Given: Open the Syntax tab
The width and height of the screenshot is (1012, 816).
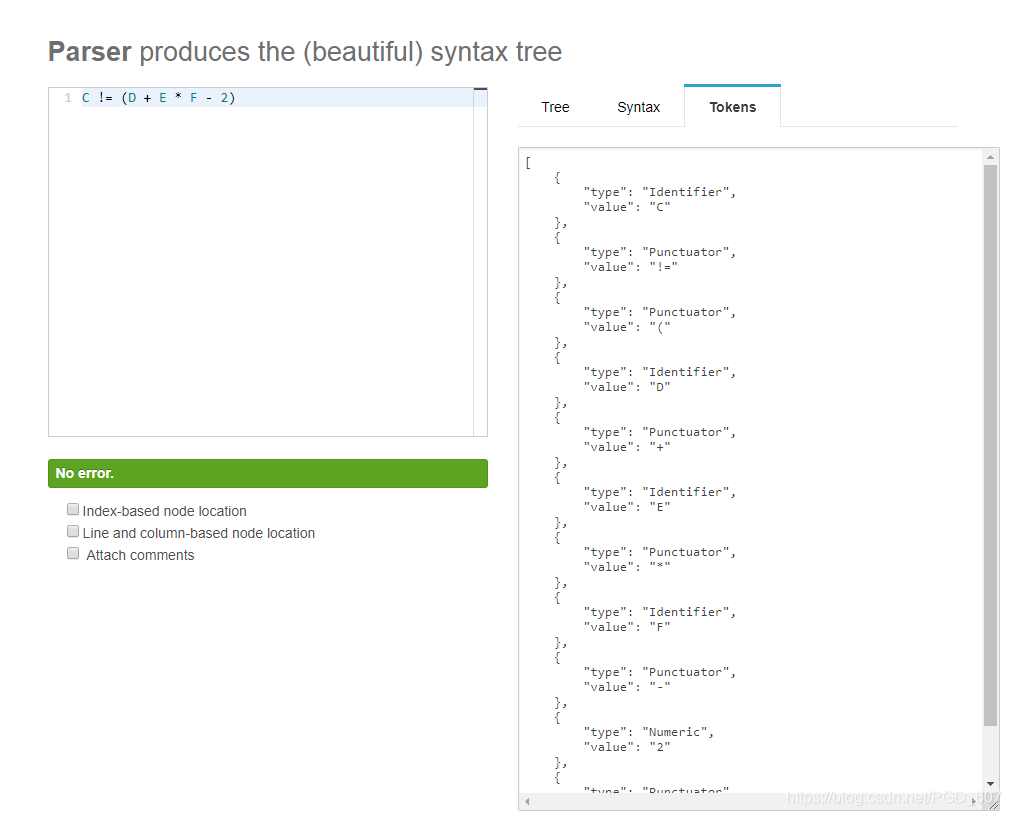Looking at the screenshot, I should (x=638, y=107).
